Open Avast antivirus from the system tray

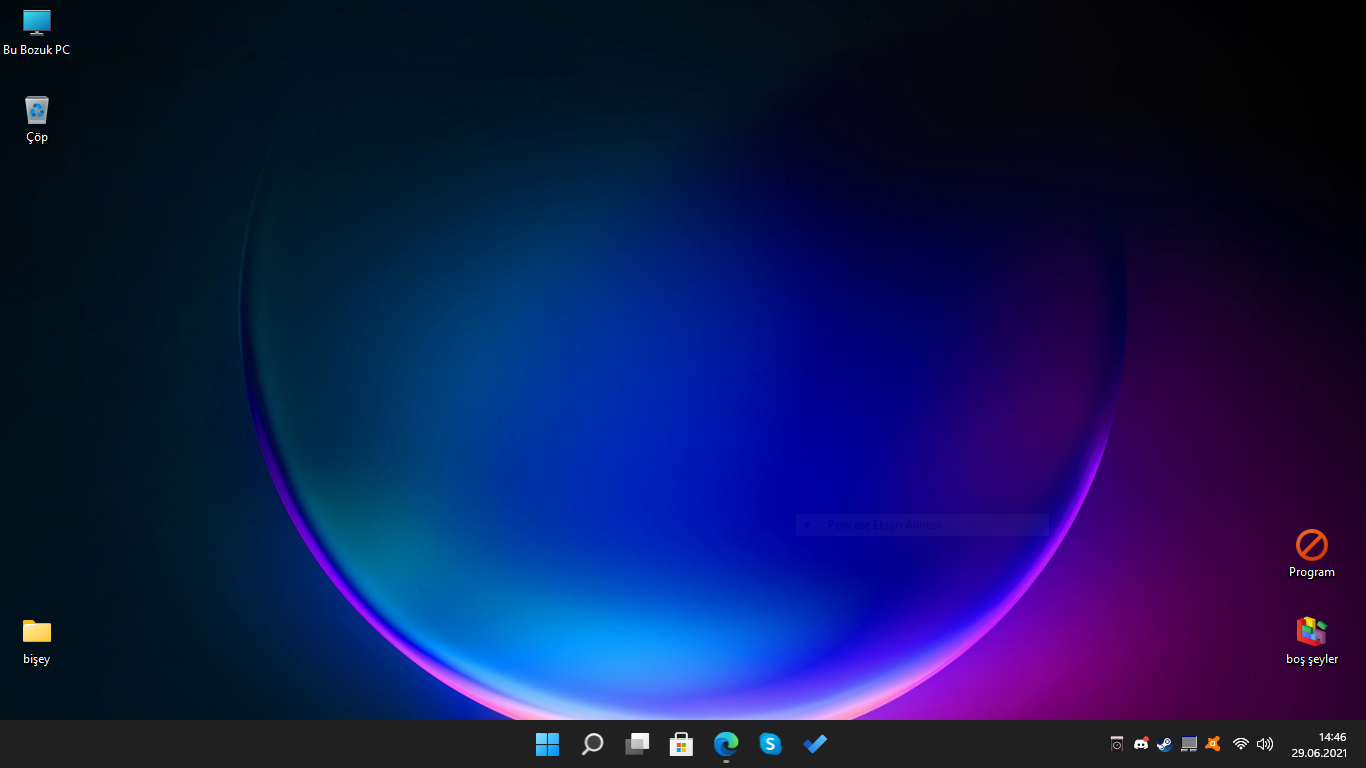pos(1213,744)
